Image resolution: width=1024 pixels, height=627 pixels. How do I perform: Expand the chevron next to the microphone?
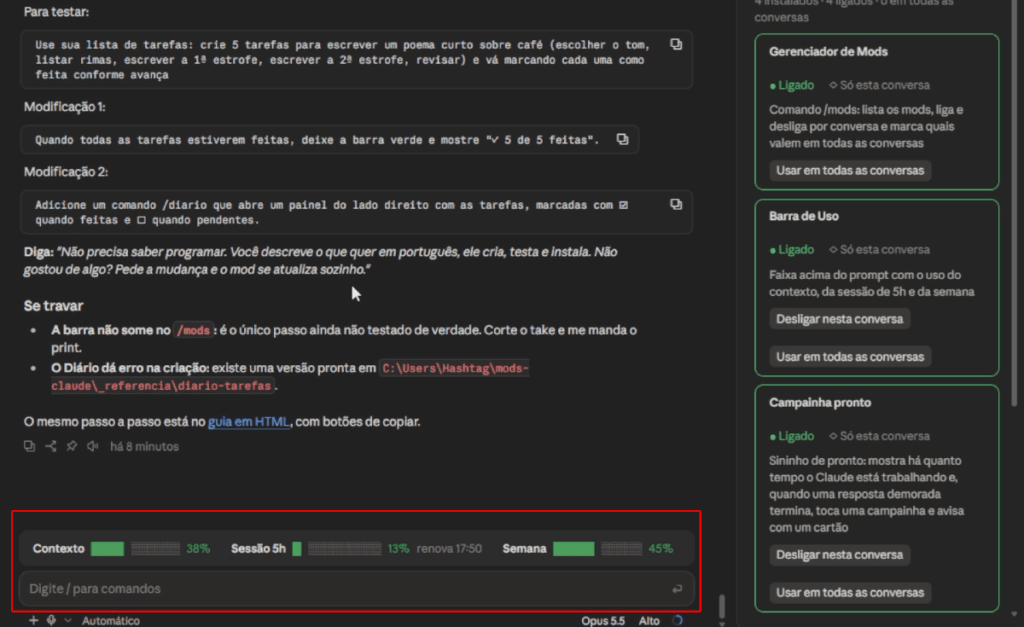(68, 620)
